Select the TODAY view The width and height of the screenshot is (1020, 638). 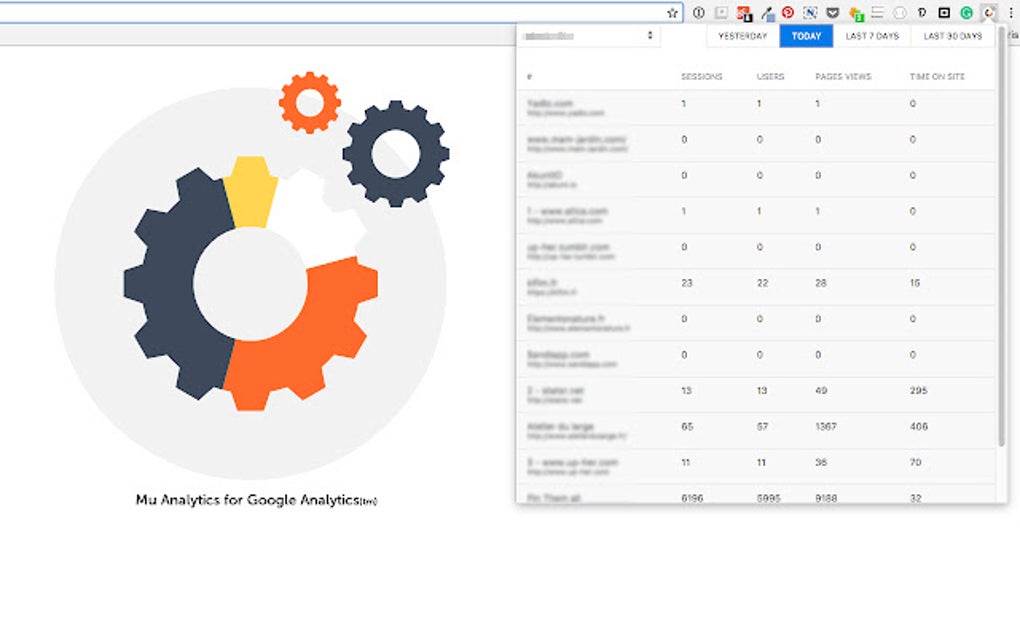(806, 35)
